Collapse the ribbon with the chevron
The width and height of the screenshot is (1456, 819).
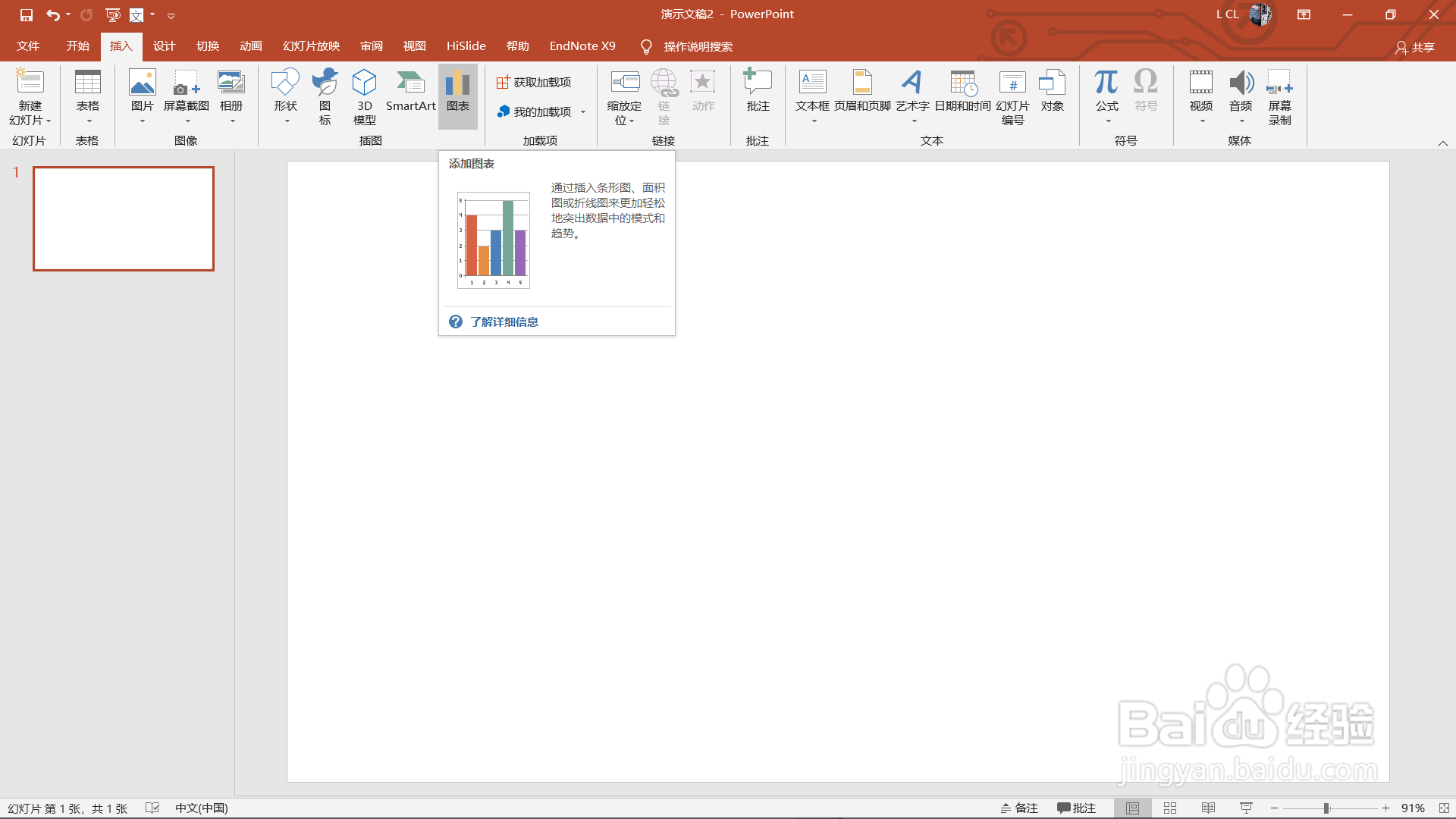tap(1443, 143)
